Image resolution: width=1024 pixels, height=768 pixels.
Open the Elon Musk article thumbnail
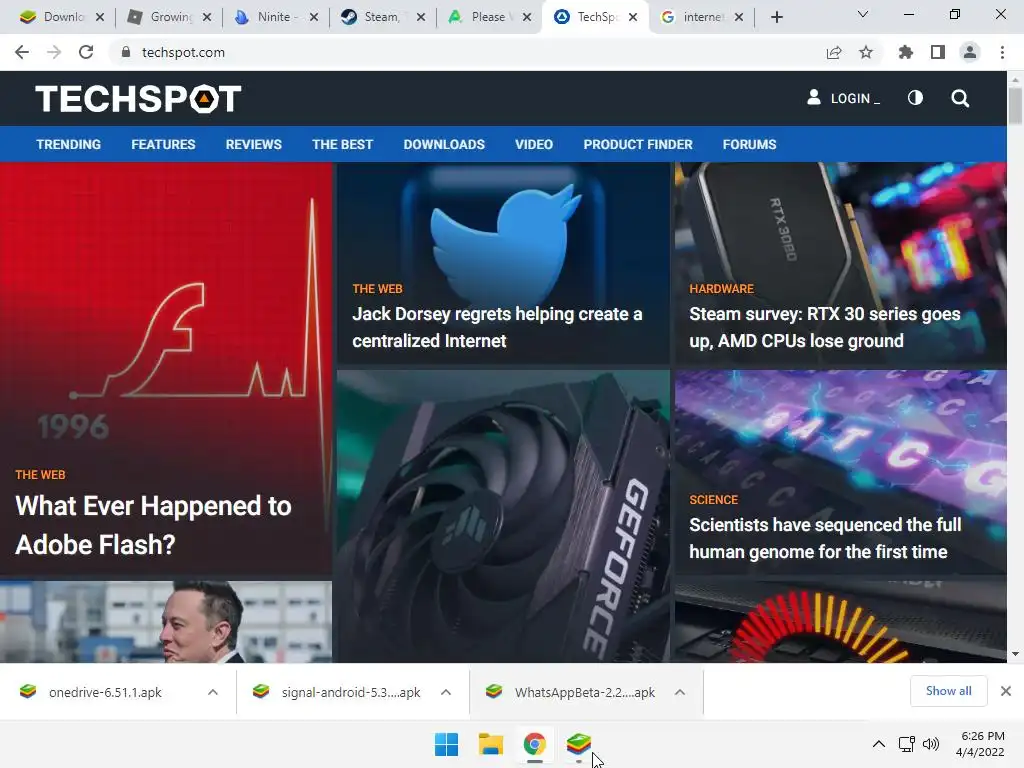tap(166, 622)
